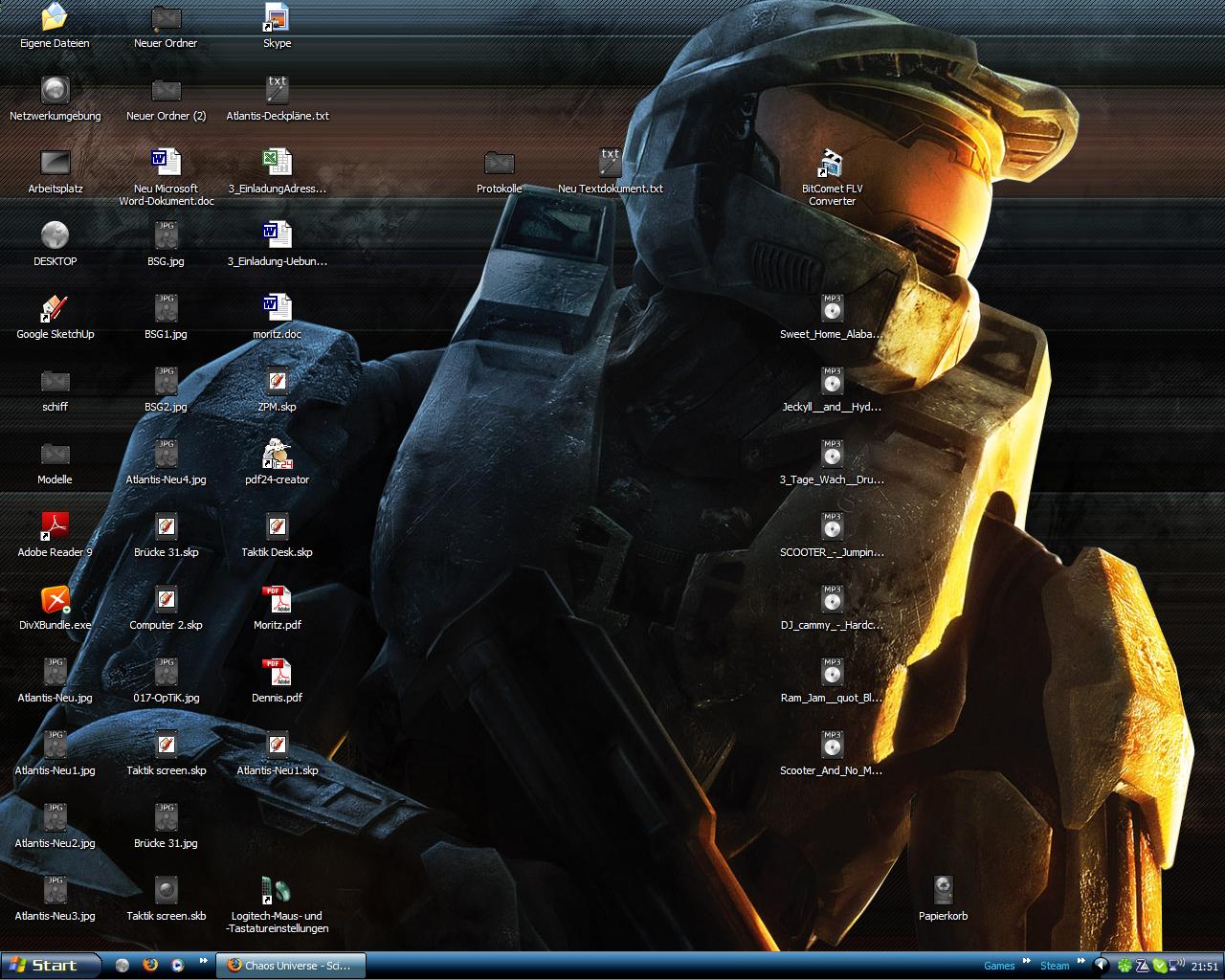This screenshot has width=1225, height=980.
Task: Expand the Steam toolbar chevron
Action: [1081, 961]
